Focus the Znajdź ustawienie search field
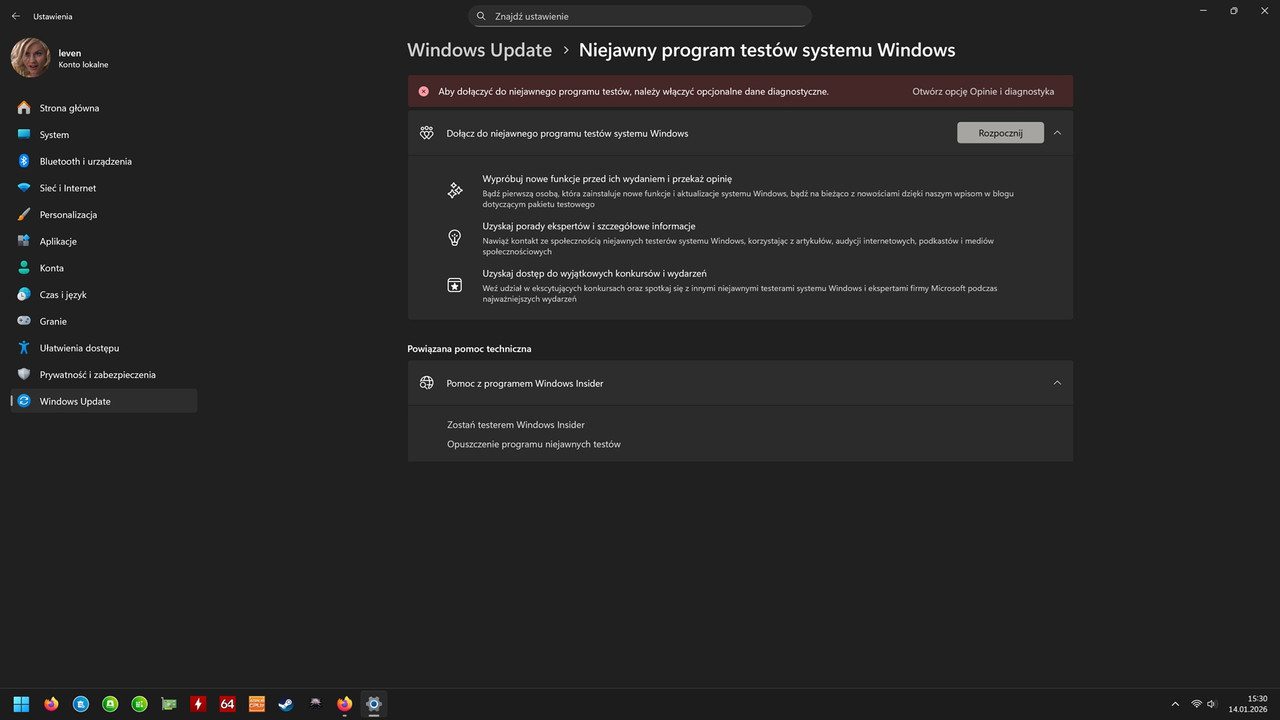 tap(640, 16)
